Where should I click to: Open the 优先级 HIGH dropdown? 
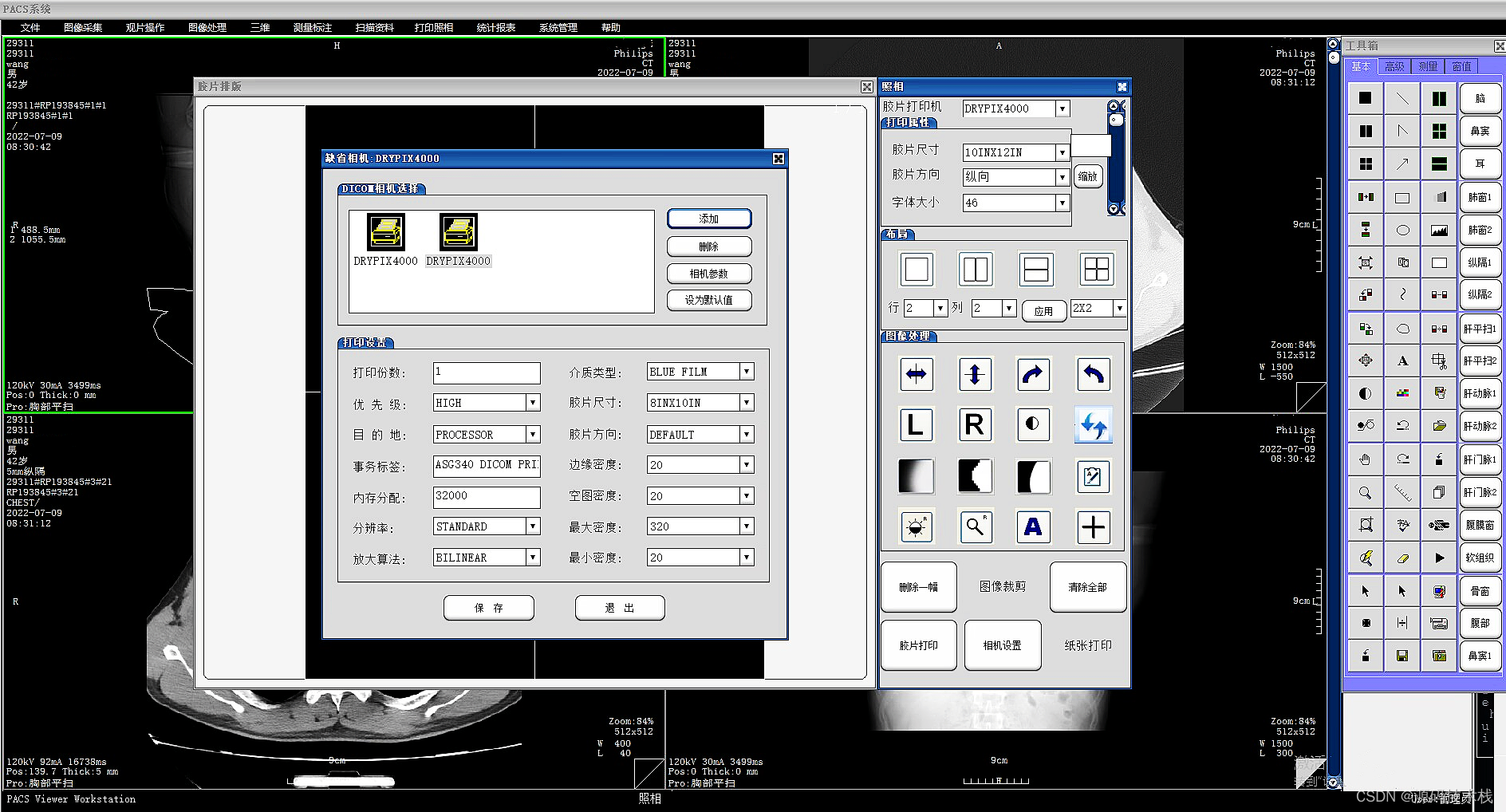pyautogui.click(x=533, y=403)
